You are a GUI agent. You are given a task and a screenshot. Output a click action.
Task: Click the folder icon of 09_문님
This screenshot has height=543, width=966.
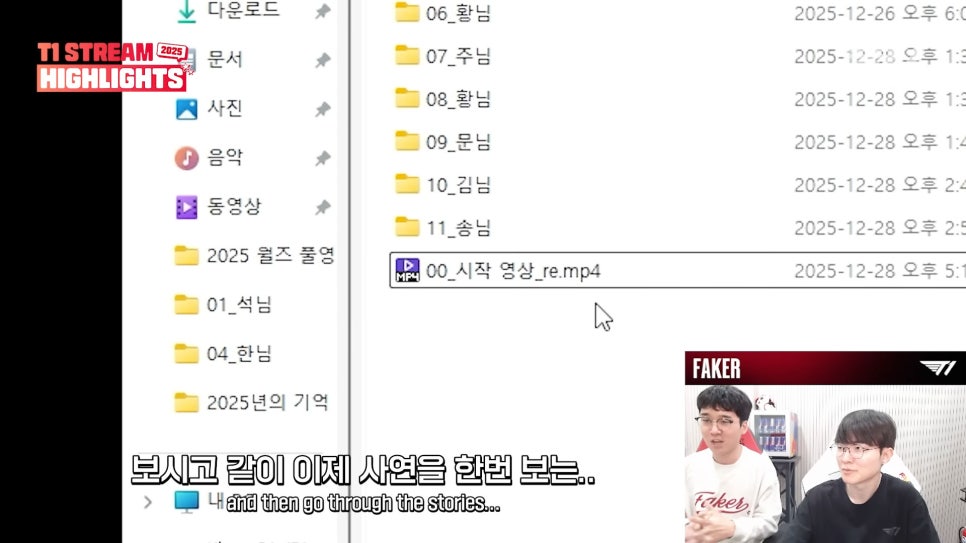pos(407,141)
